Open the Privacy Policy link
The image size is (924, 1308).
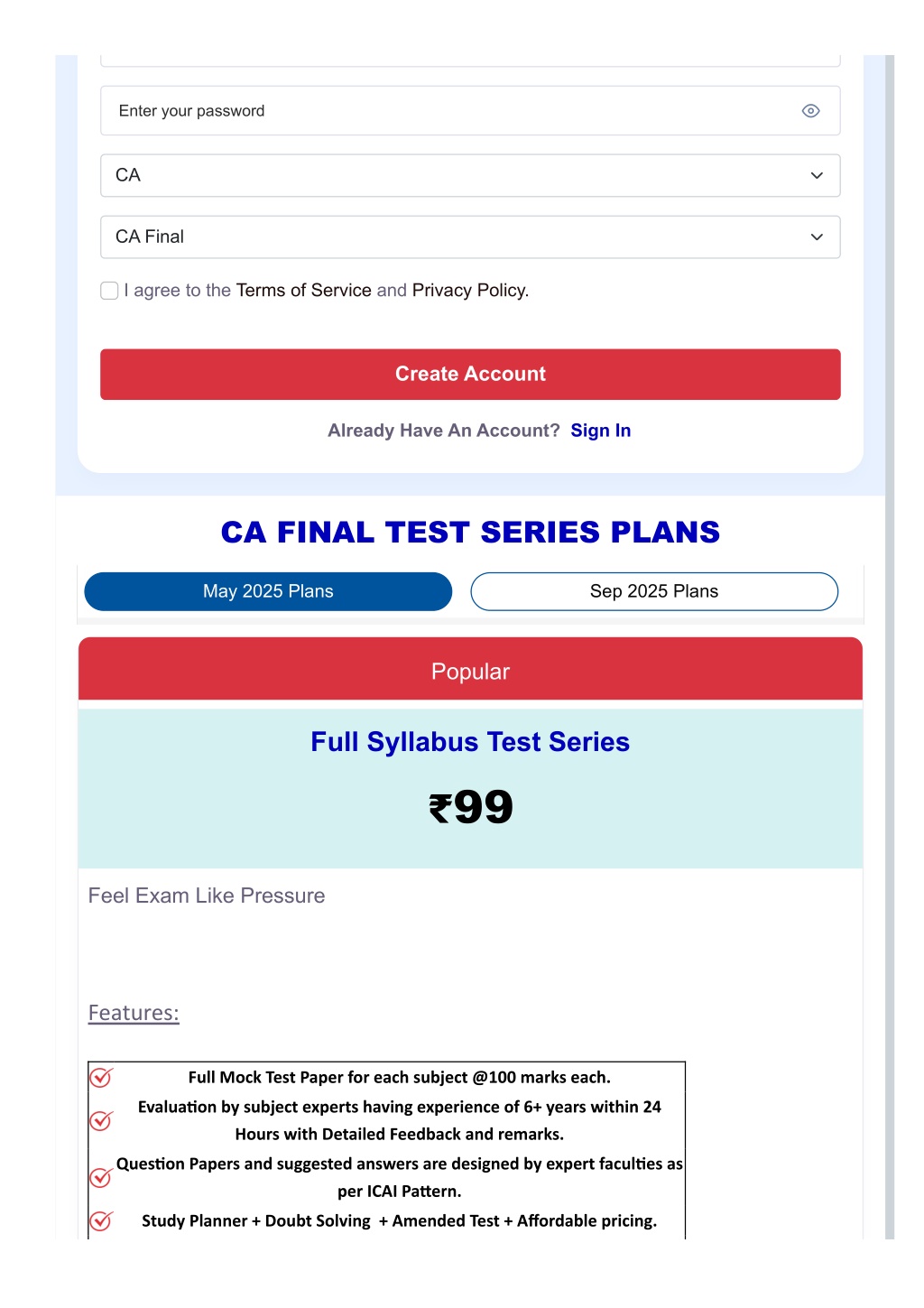470,291
